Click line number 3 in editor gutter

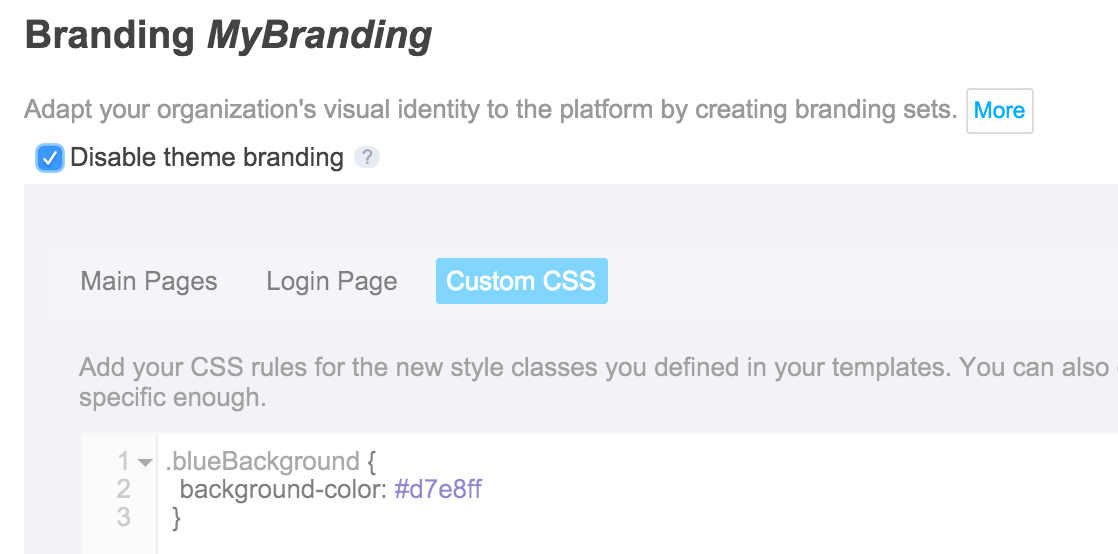pos(124,517)
